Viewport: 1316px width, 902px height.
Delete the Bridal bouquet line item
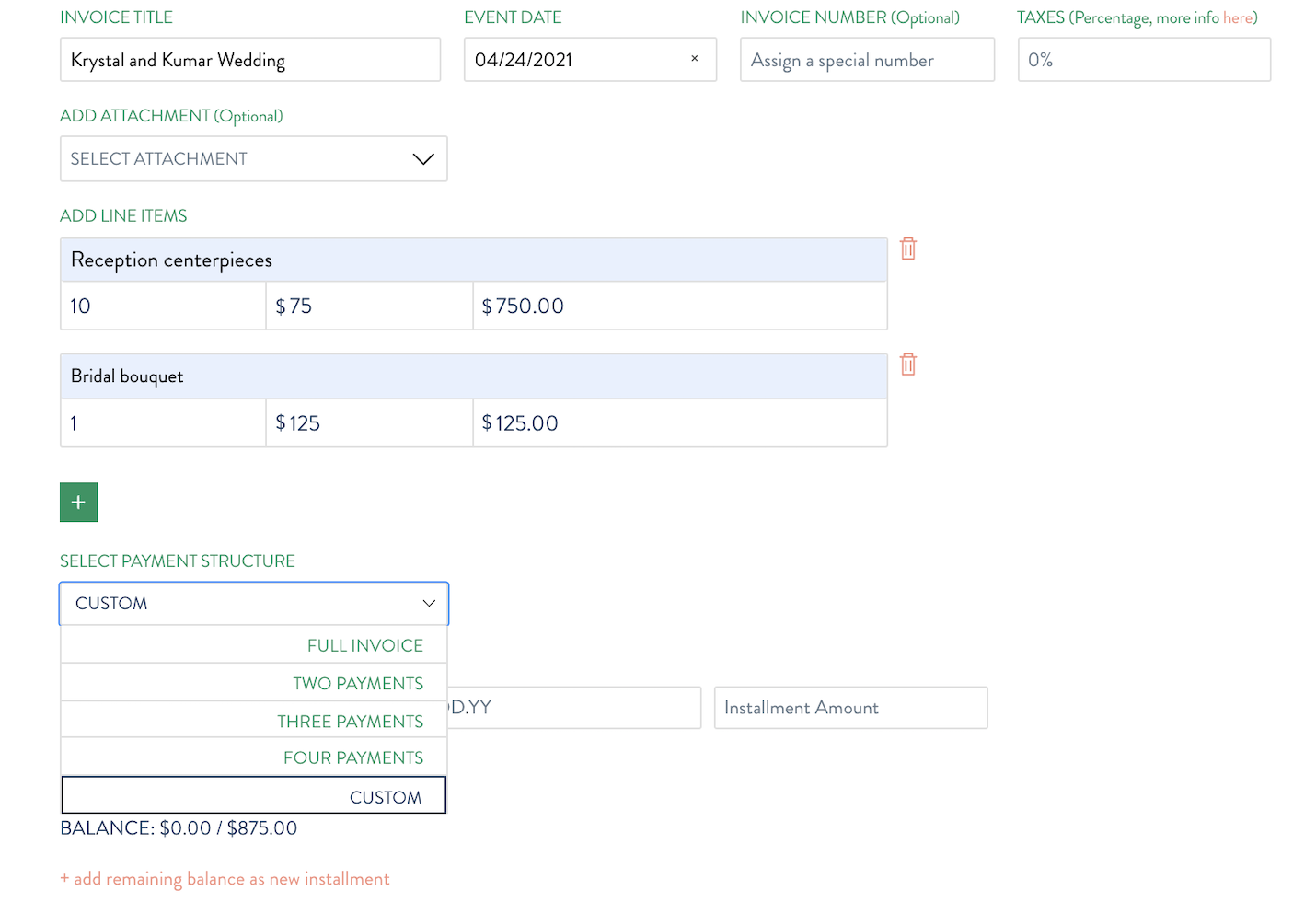pos(908,364)
